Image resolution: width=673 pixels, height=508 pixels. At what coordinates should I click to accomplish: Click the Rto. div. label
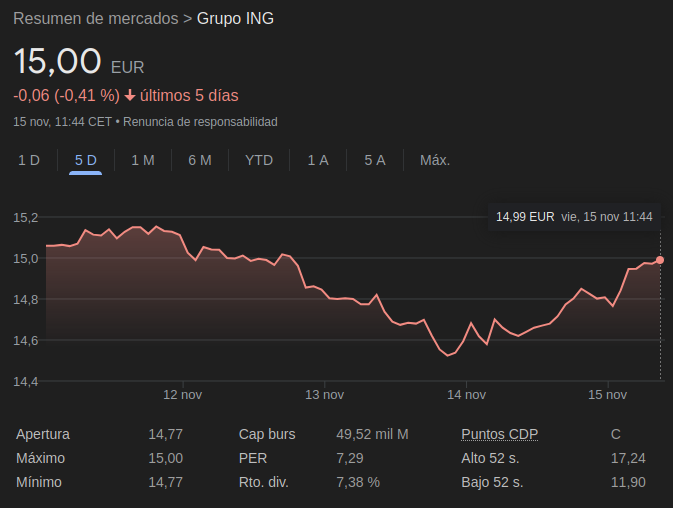(x=264, y=482)
